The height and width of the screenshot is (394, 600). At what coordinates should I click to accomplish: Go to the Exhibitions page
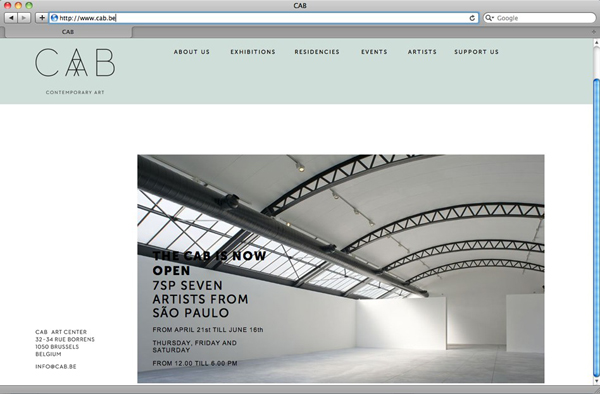point(253,52)
